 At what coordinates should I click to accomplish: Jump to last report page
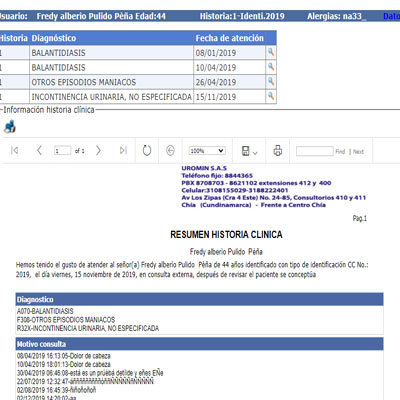tap(123, 150)
